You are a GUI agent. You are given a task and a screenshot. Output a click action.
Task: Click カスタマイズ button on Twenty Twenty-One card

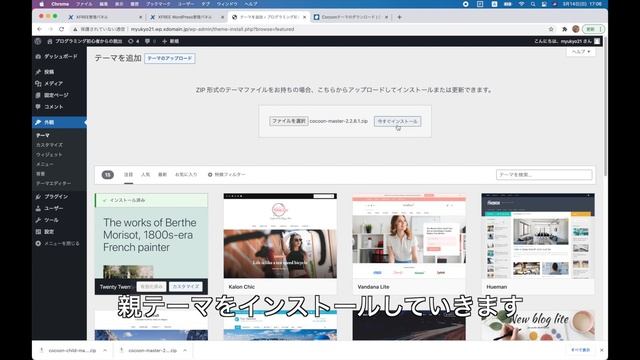tap(186, 287)
